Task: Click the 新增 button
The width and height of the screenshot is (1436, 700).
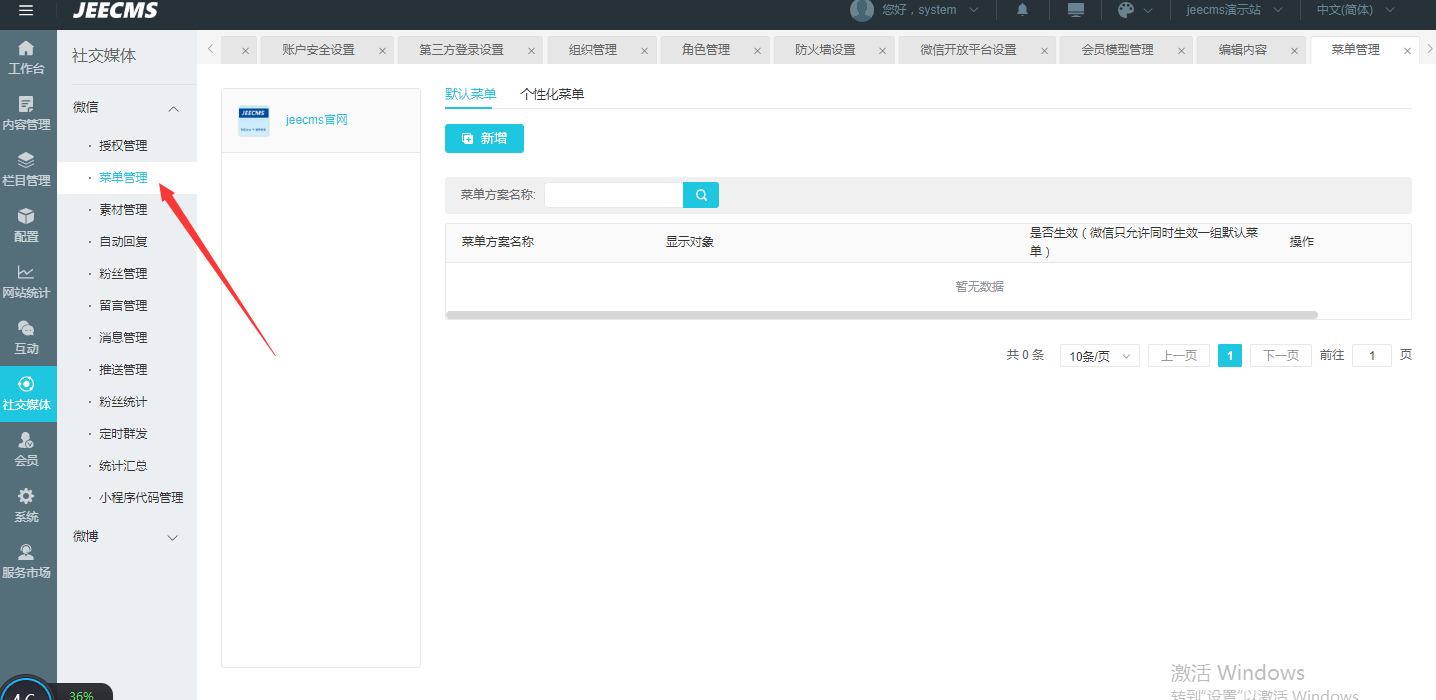Action: 484,139
